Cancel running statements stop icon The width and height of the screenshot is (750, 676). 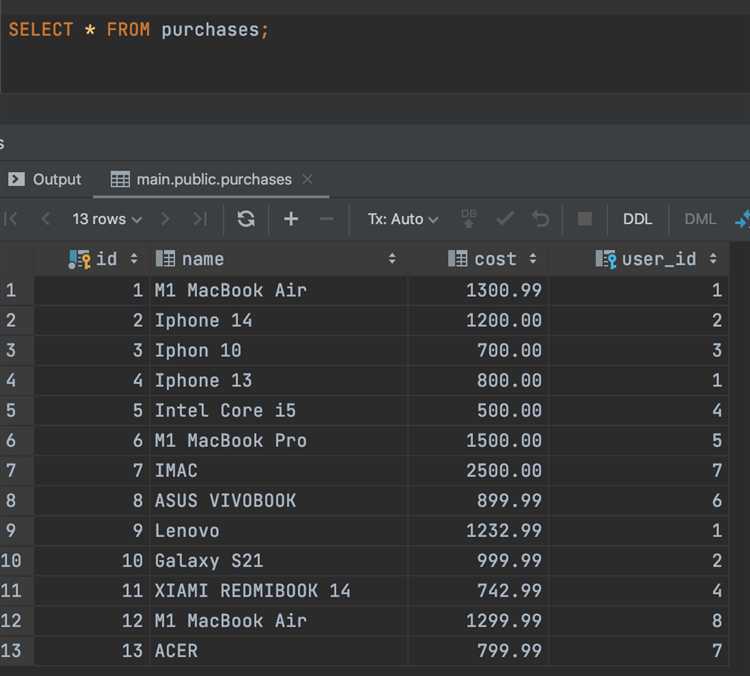(585, 219)
